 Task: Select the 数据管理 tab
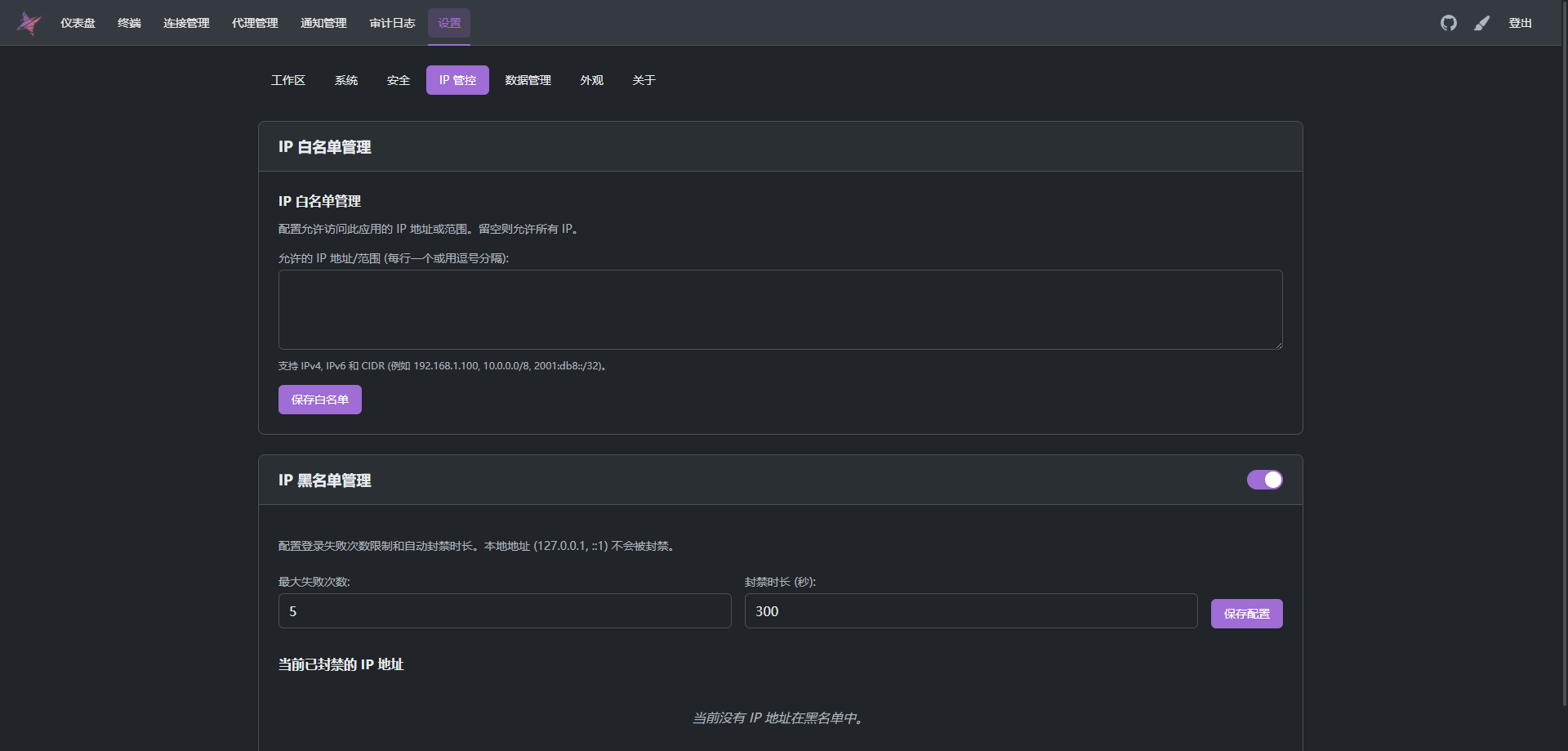pos(528,80)
